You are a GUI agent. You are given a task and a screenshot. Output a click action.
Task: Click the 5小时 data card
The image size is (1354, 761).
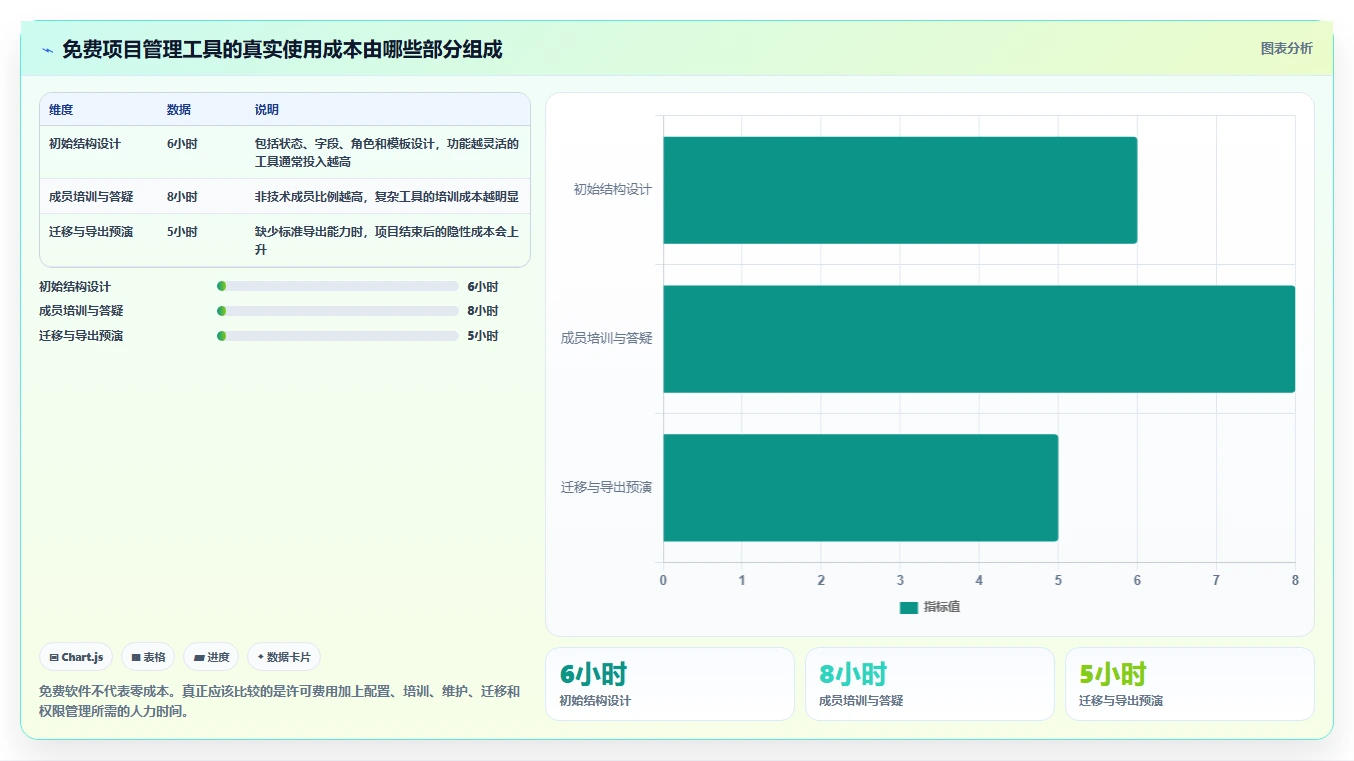point(1190,684)
